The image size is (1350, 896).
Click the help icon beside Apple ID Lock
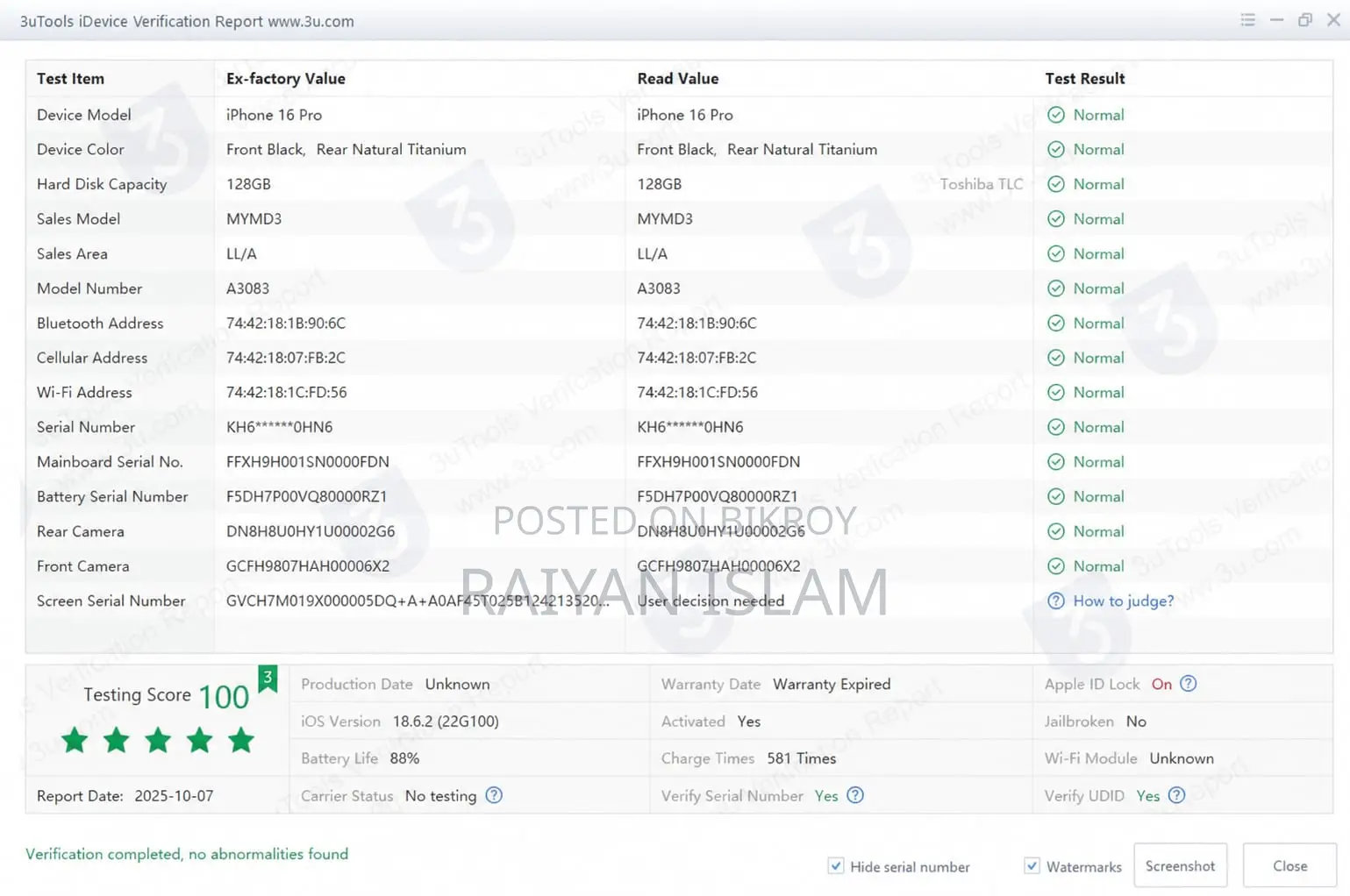point(1188,684)
